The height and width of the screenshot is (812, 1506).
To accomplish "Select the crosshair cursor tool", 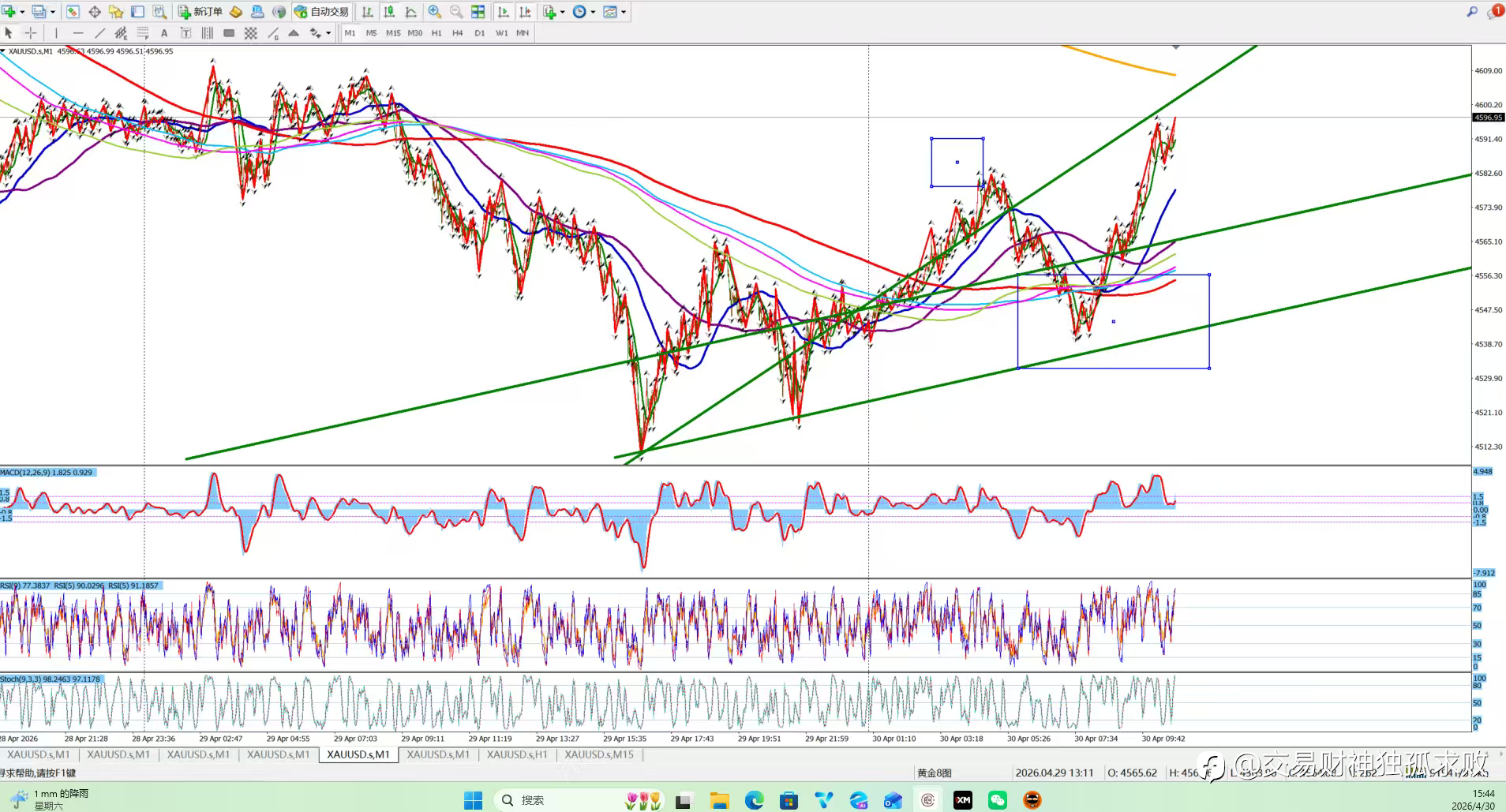I will pyautogui.click(x=31, y=33).
